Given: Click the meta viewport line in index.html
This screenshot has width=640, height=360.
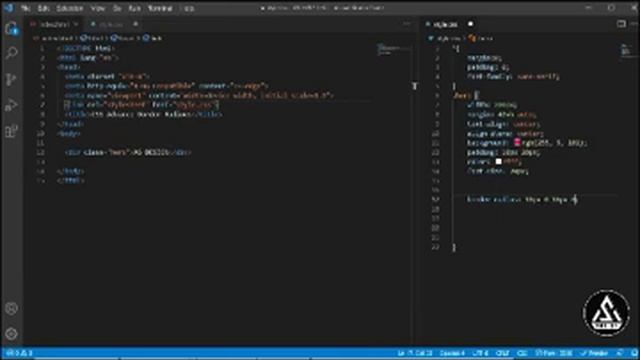Looking at the screenshot, I should pyautogui.click(x=199, y=95).
